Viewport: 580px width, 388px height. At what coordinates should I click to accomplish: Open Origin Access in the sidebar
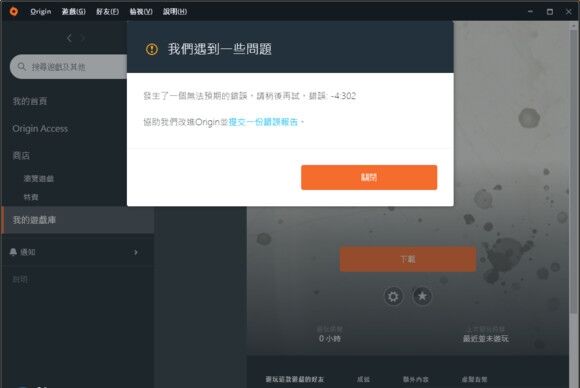coord(40,129)
